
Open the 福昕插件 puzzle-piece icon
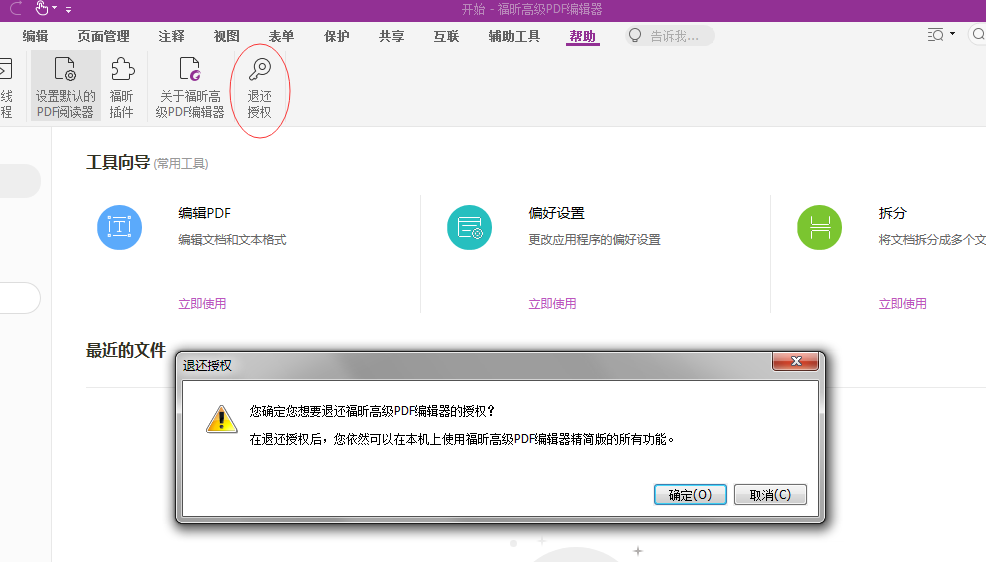pos(122,70)
